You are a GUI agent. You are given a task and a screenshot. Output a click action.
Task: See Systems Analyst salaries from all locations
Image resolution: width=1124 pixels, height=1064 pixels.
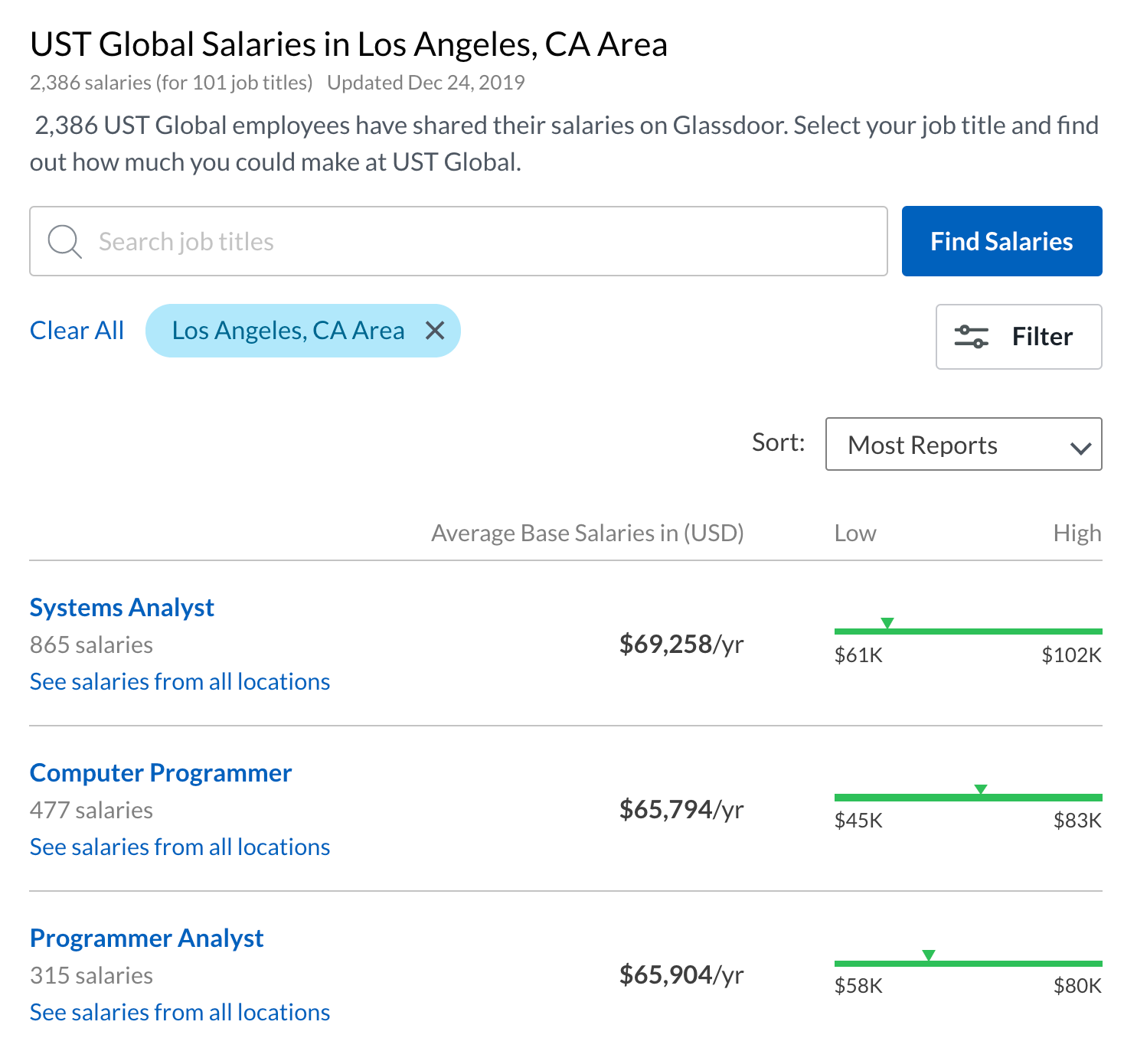click(x=180, y=681)
